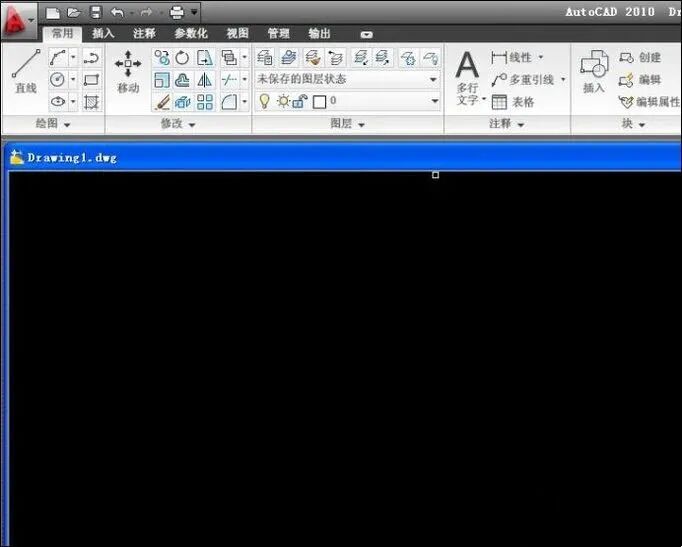This screenshot has width=682, height=547.
Task: Toggle layer 0 freeze sun icon
Action: [283, 101]
